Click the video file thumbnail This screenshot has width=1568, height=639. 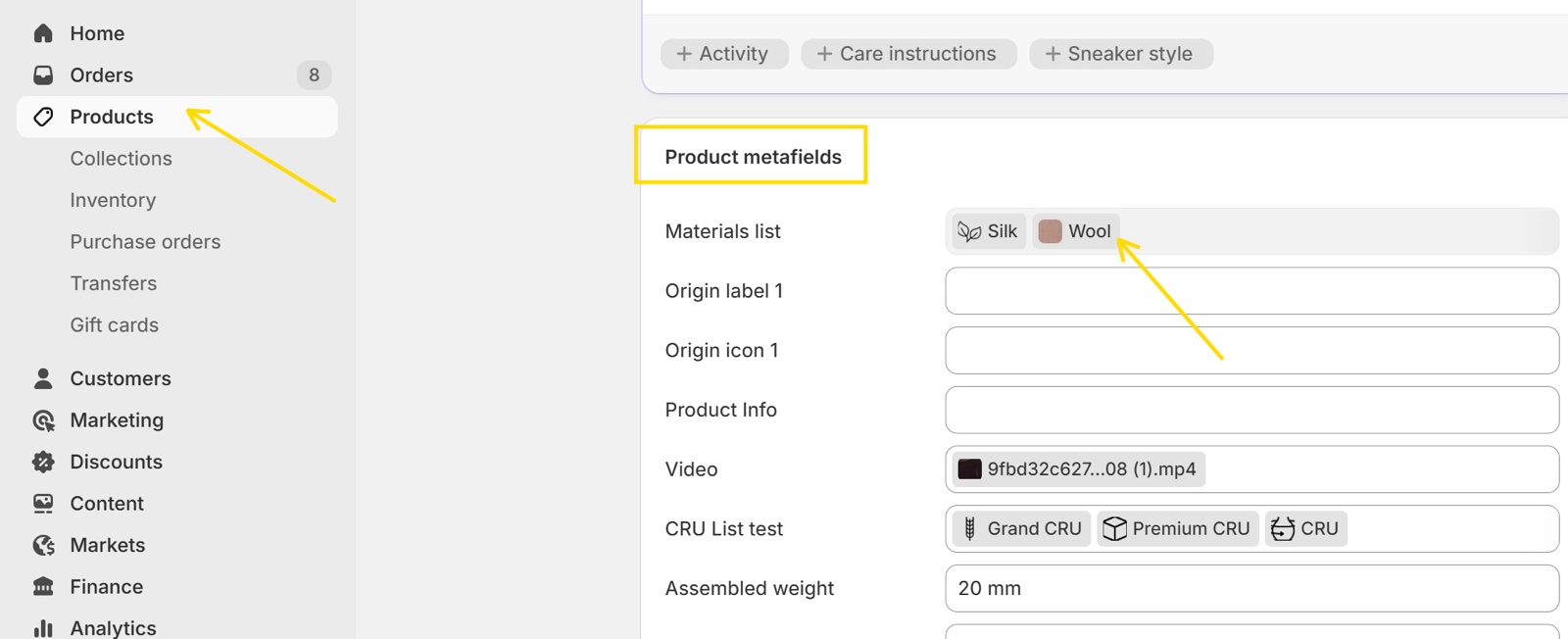click(x=969, y=469)
